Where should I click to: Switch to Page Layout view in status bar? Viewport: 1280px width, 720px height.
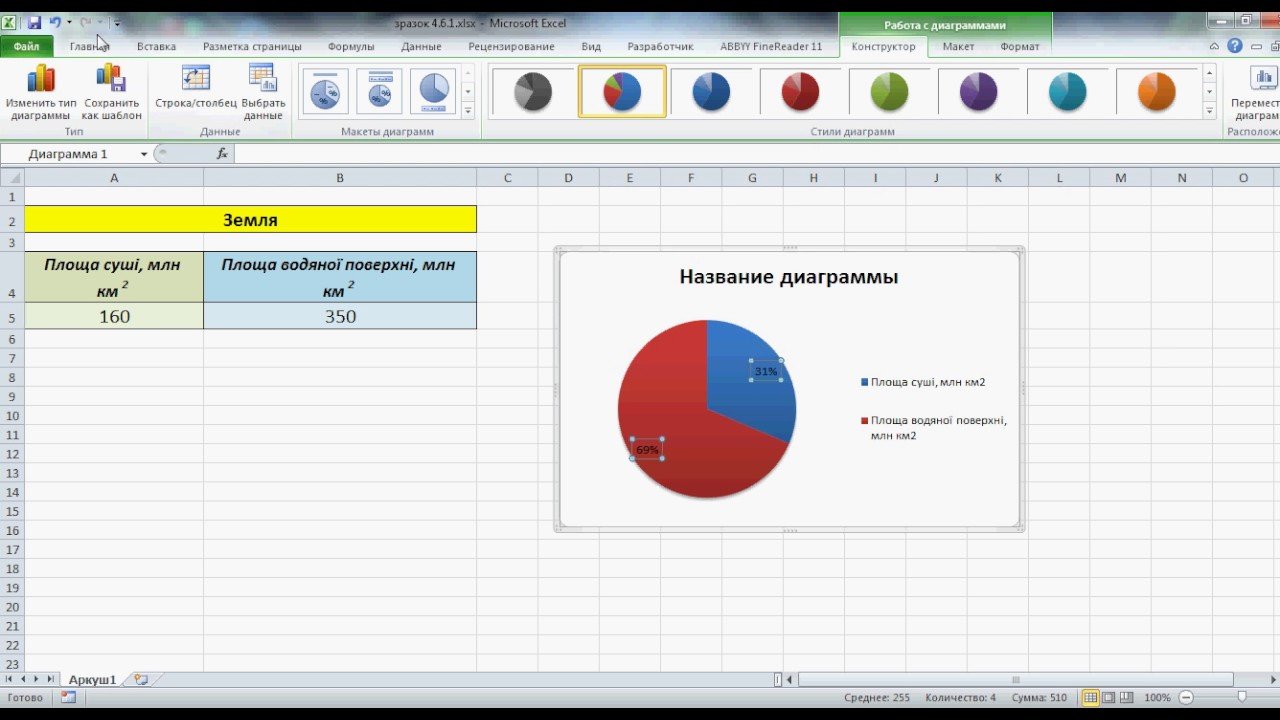coord(1109,697)
